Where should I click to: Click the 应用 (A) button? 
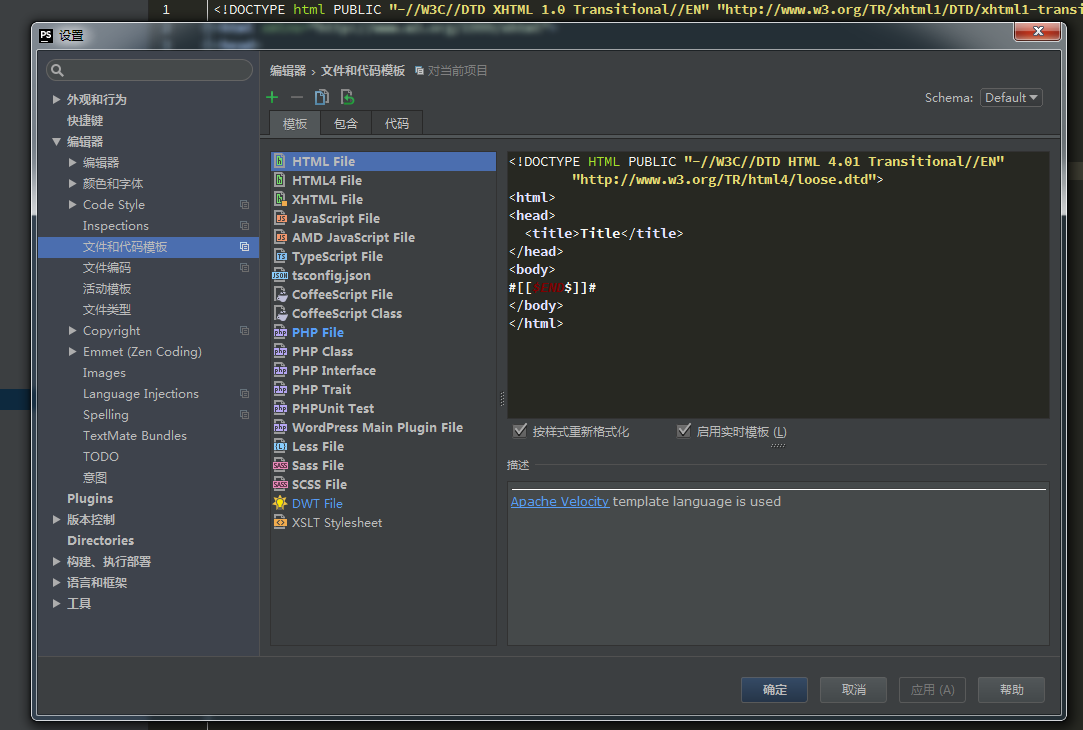(932, 689)
